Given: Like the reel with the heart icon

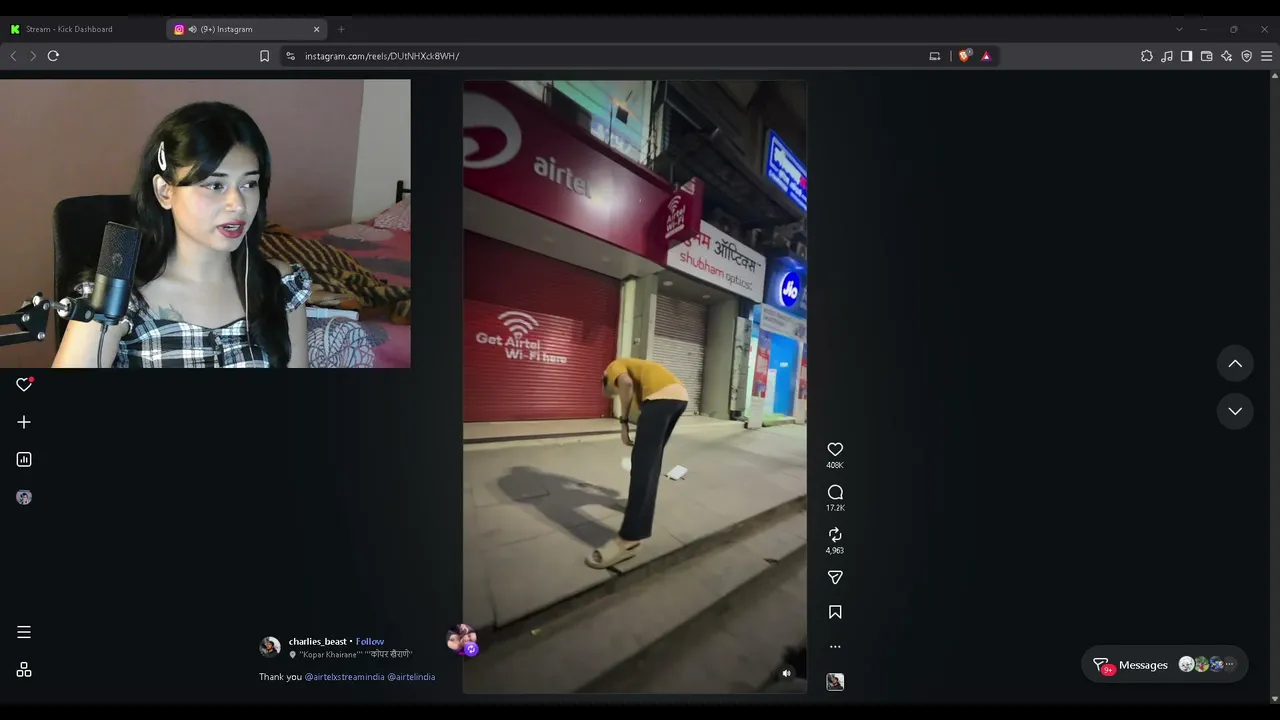Looking at the screenshot, I should 835,450.
